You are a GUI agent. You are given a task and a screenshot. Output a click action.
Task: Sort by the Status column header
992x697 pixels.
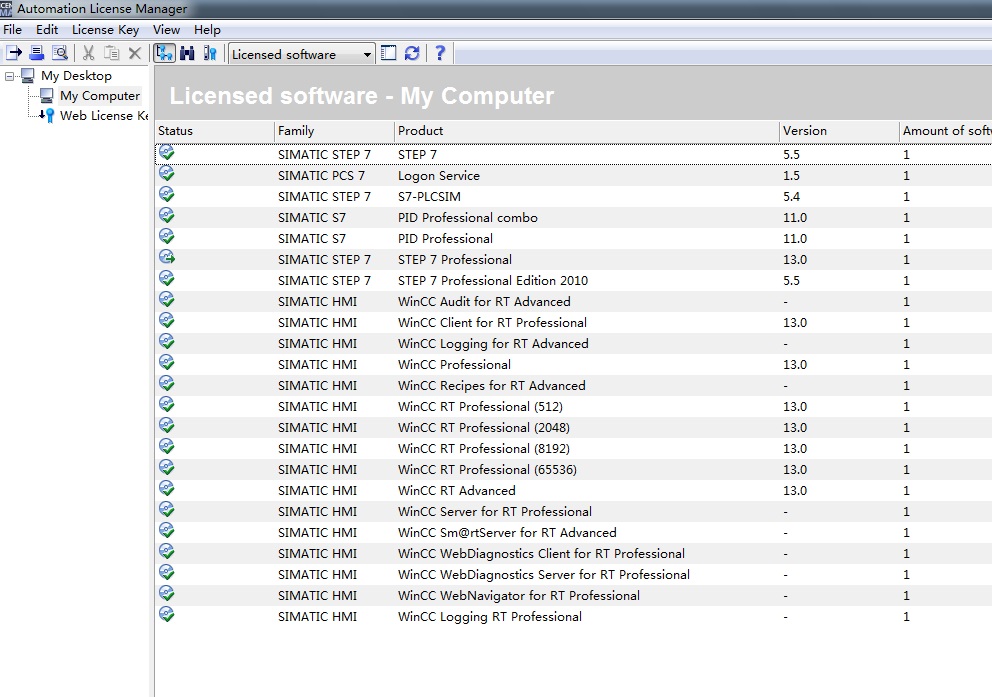point(215,131)
